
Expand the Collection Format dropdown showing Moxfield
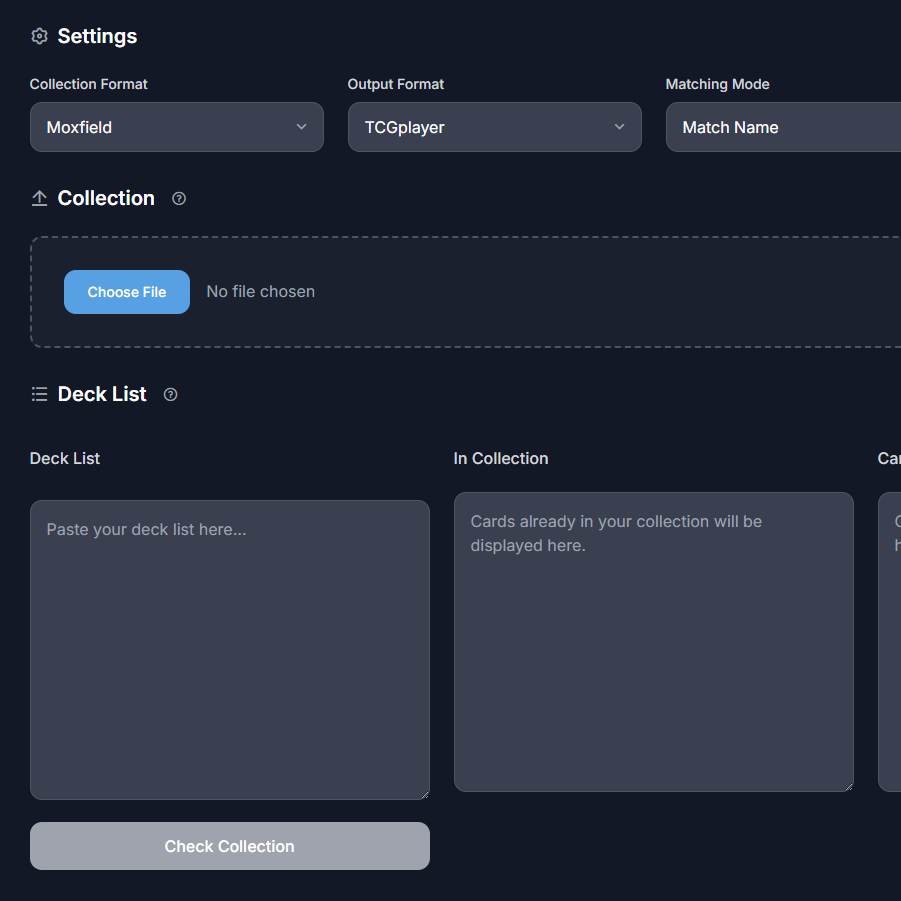176,127
